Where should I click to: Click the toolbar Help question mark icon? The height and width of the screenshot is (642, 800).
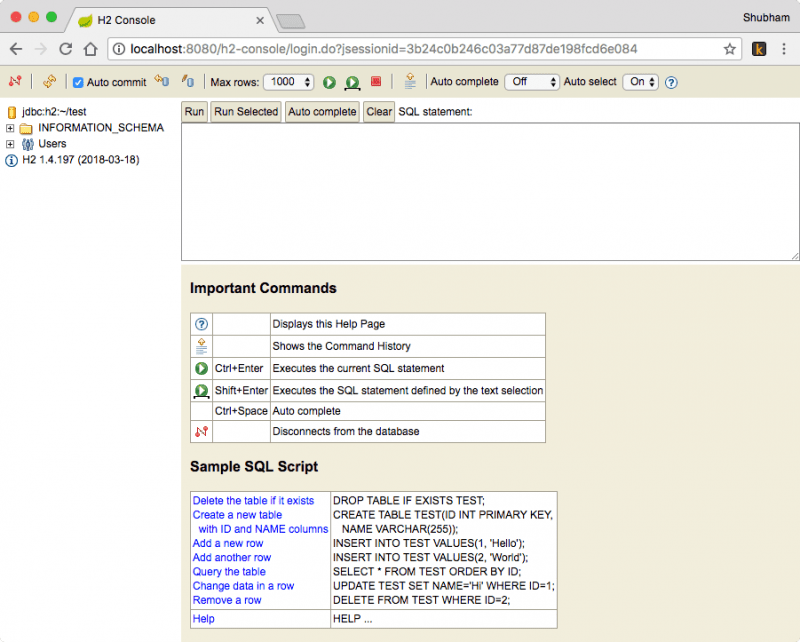(x=671, y=82)
